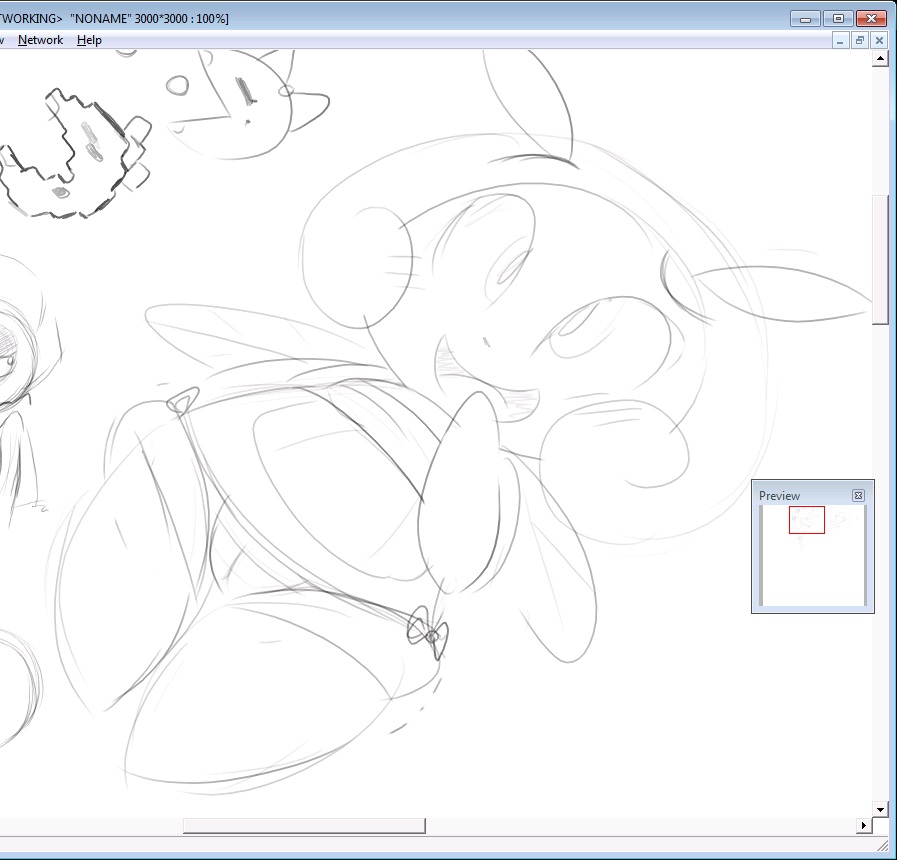Click the horizontal scrollbar thumb
This screenshot has height=860, width=897.
point(304,826)
